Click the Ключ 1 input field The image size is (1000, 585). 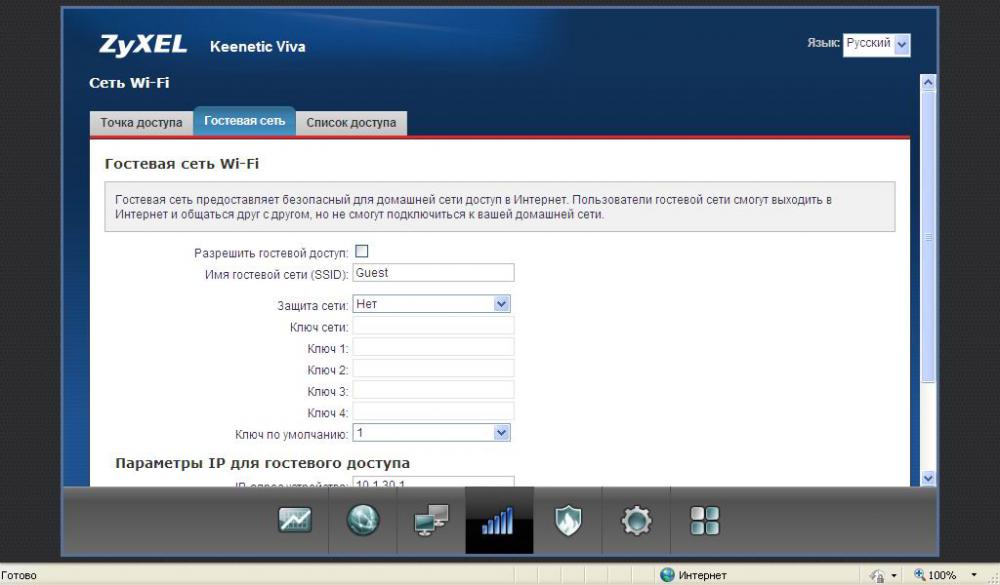point(433,347)
